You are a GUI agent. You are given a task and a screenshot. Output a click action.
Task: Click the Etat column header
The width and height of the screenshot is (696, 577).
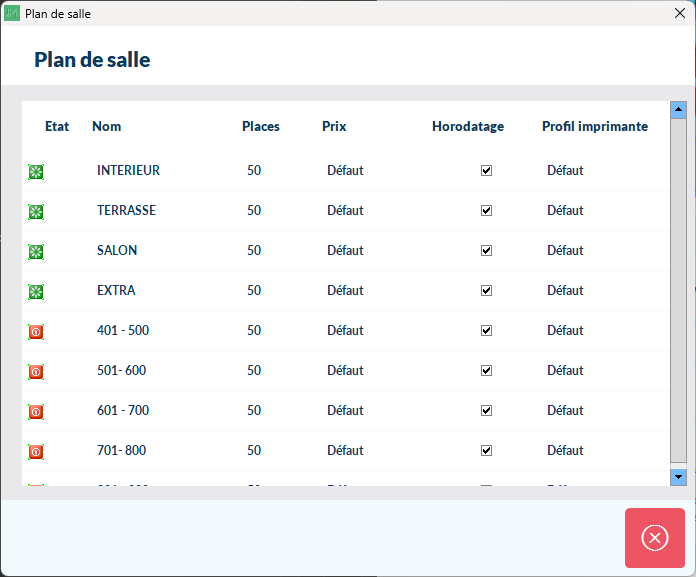(x=57, y=126)
